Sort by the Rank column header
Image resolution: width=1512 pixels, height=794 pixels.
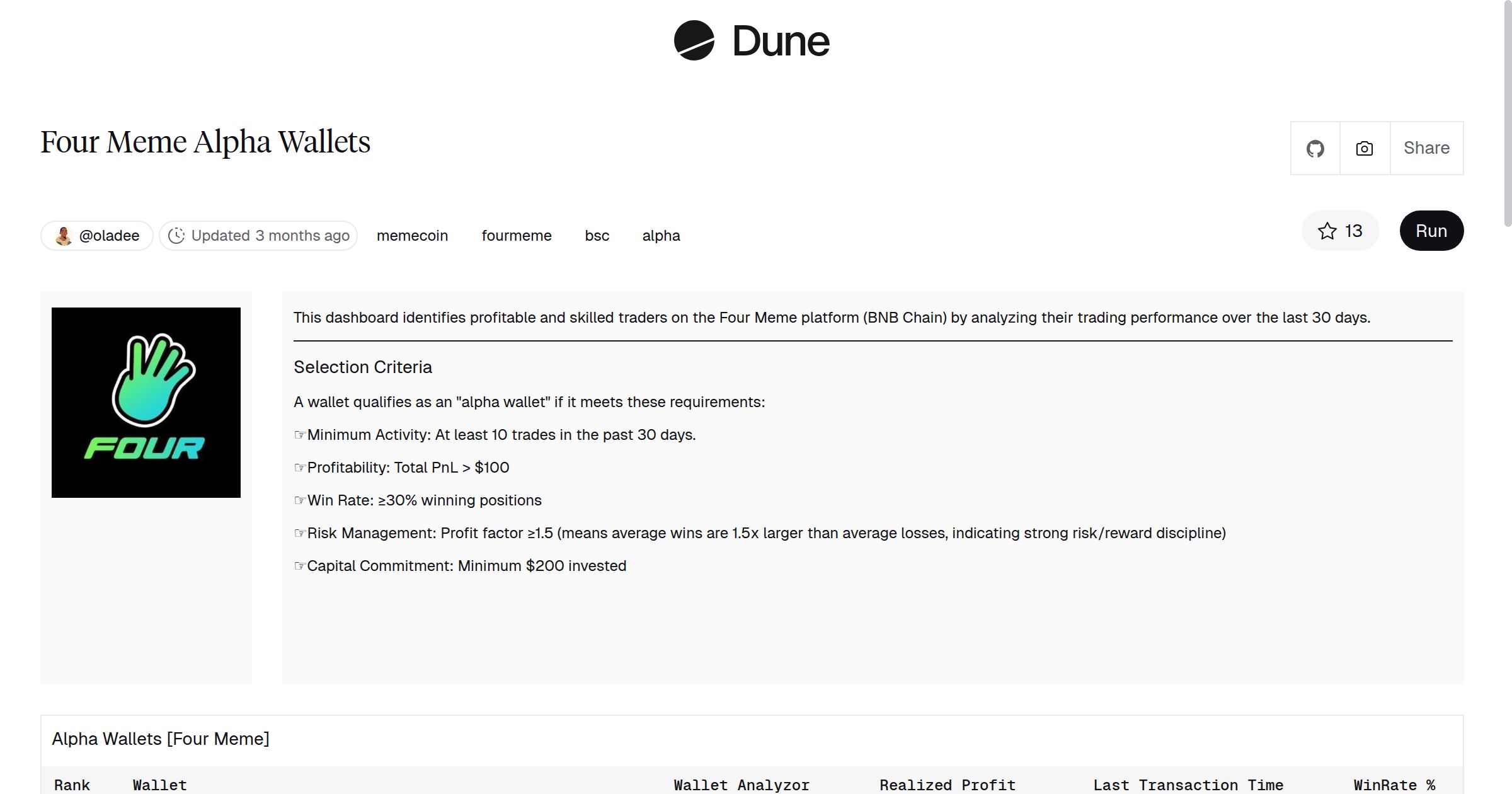72,785
